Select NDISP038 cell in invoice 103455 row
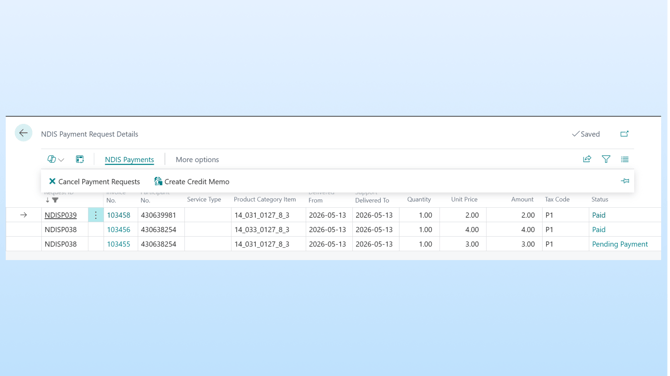The height and width of the screenshot is (376, 670). pos(65,244)
